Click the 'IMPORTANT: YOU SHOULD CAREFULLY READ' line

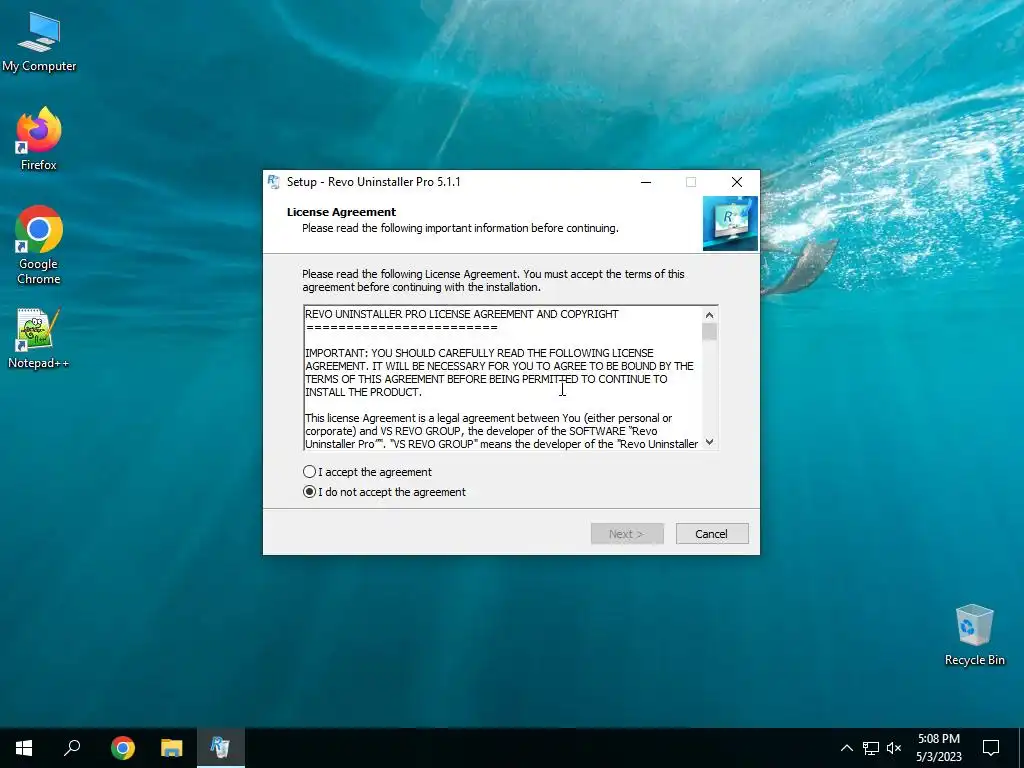pos(479,353)
